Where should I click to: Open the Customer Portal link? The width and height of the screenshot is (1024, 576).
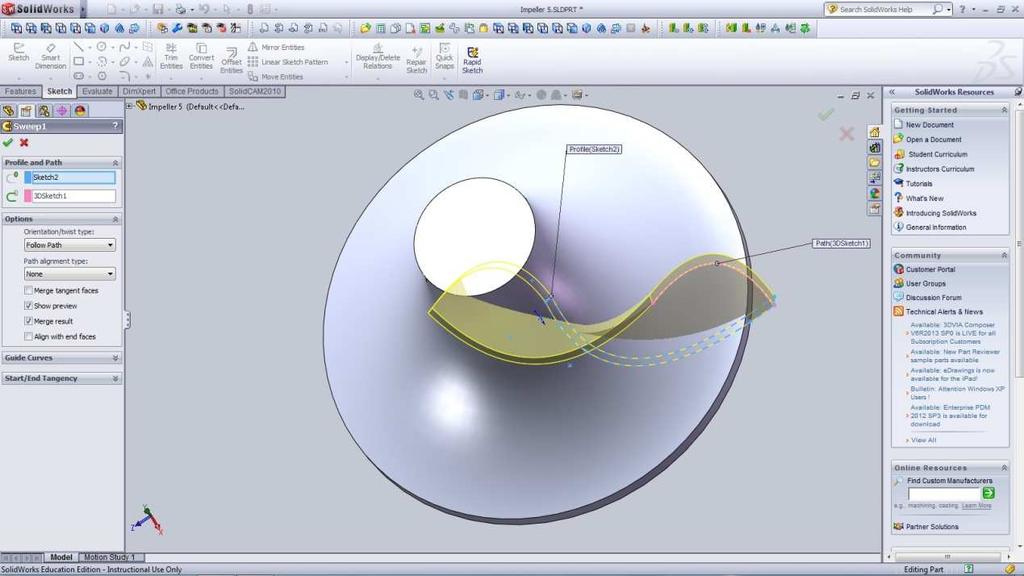930,269
